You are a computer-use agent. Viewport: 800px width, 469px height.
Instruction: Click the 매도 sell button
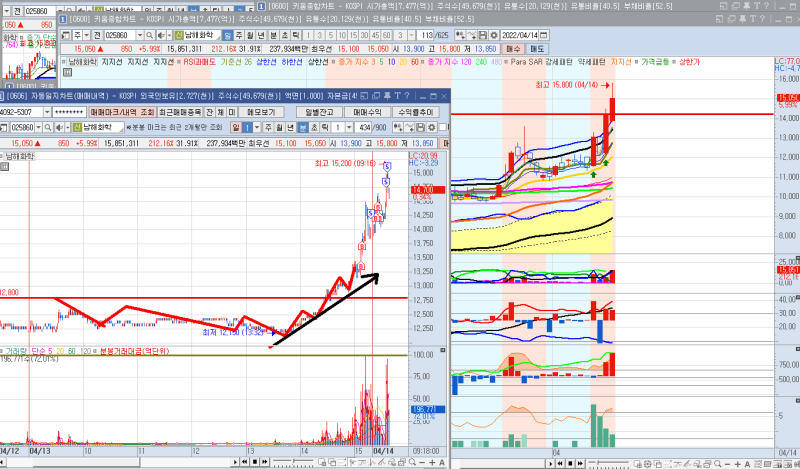coord(537,49)
